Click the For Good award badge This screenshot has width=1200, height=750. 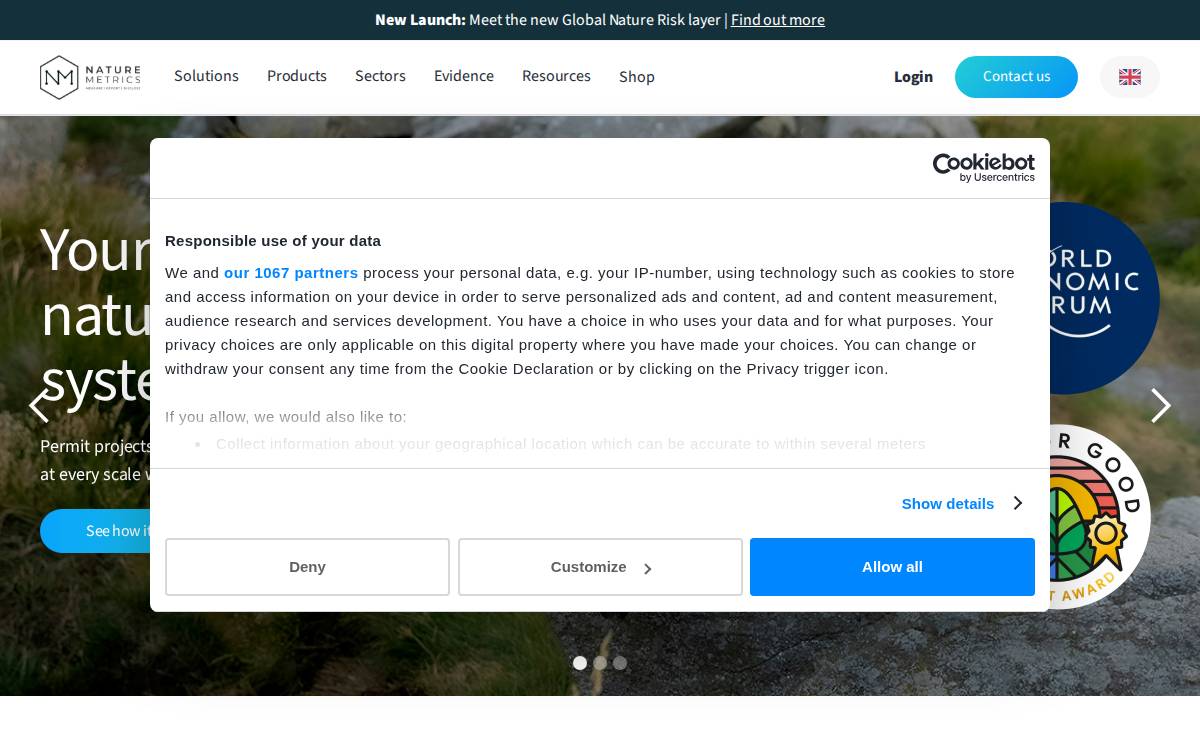click(1100, 518)
